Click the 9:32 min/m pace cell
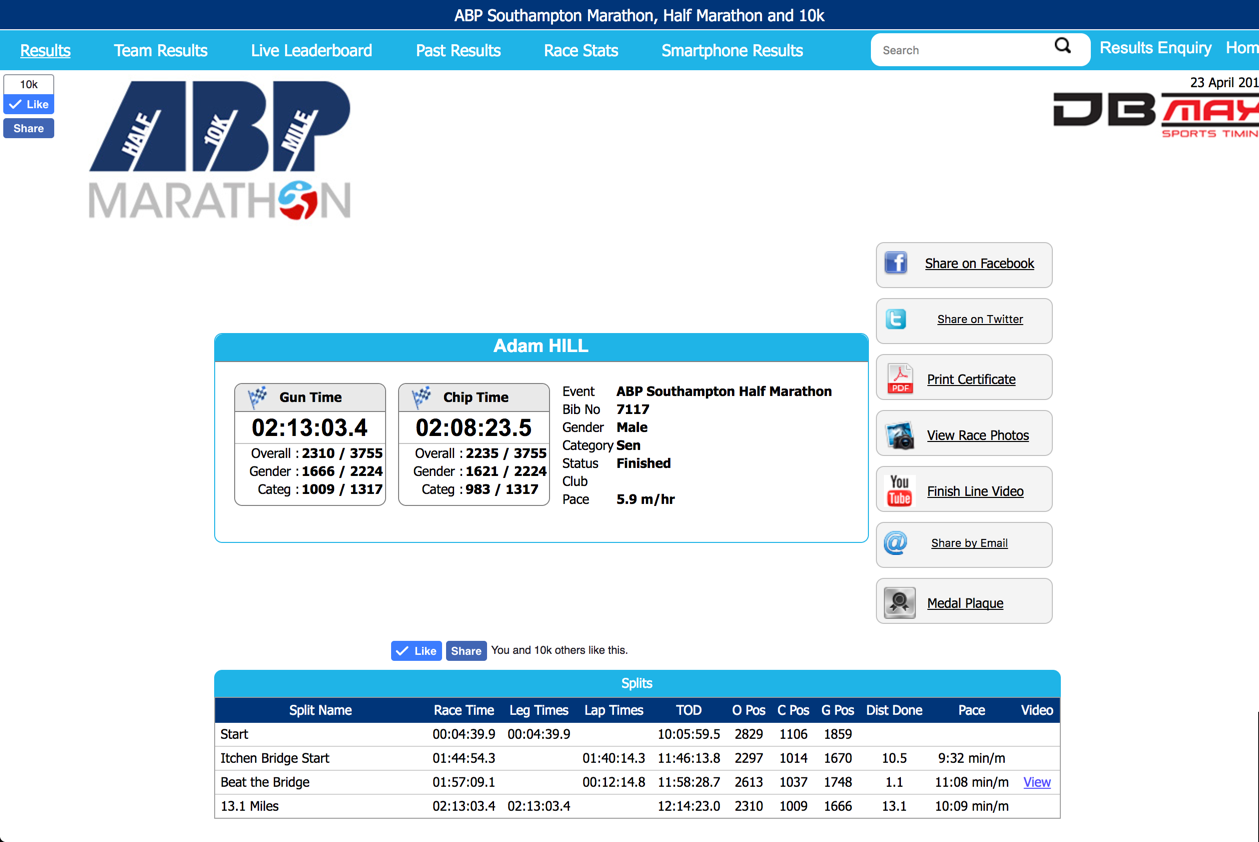 (972, 758)
